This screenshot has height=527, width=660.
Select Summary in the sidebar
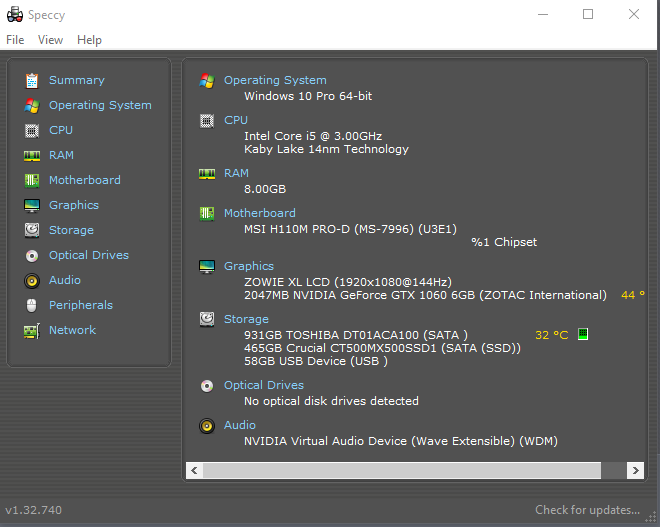click(x=77, y=80)
